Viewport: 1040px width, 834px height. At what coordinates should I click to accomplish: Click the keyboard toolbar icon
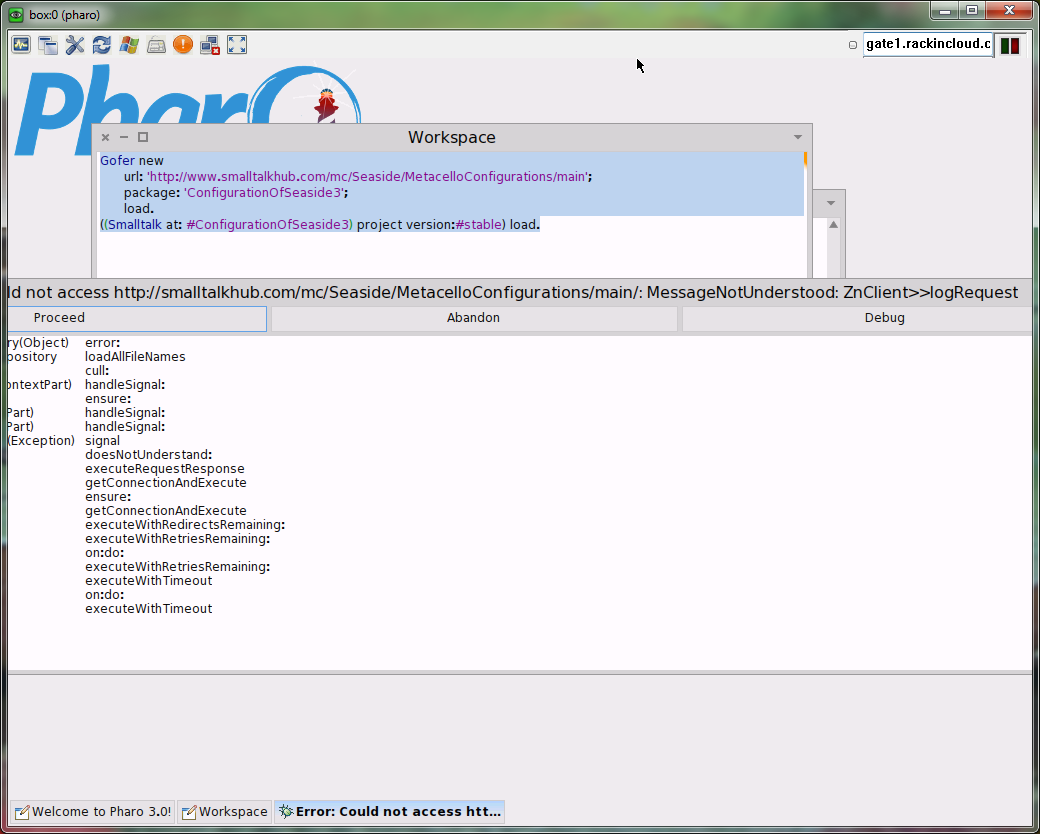tap(156, 44)
